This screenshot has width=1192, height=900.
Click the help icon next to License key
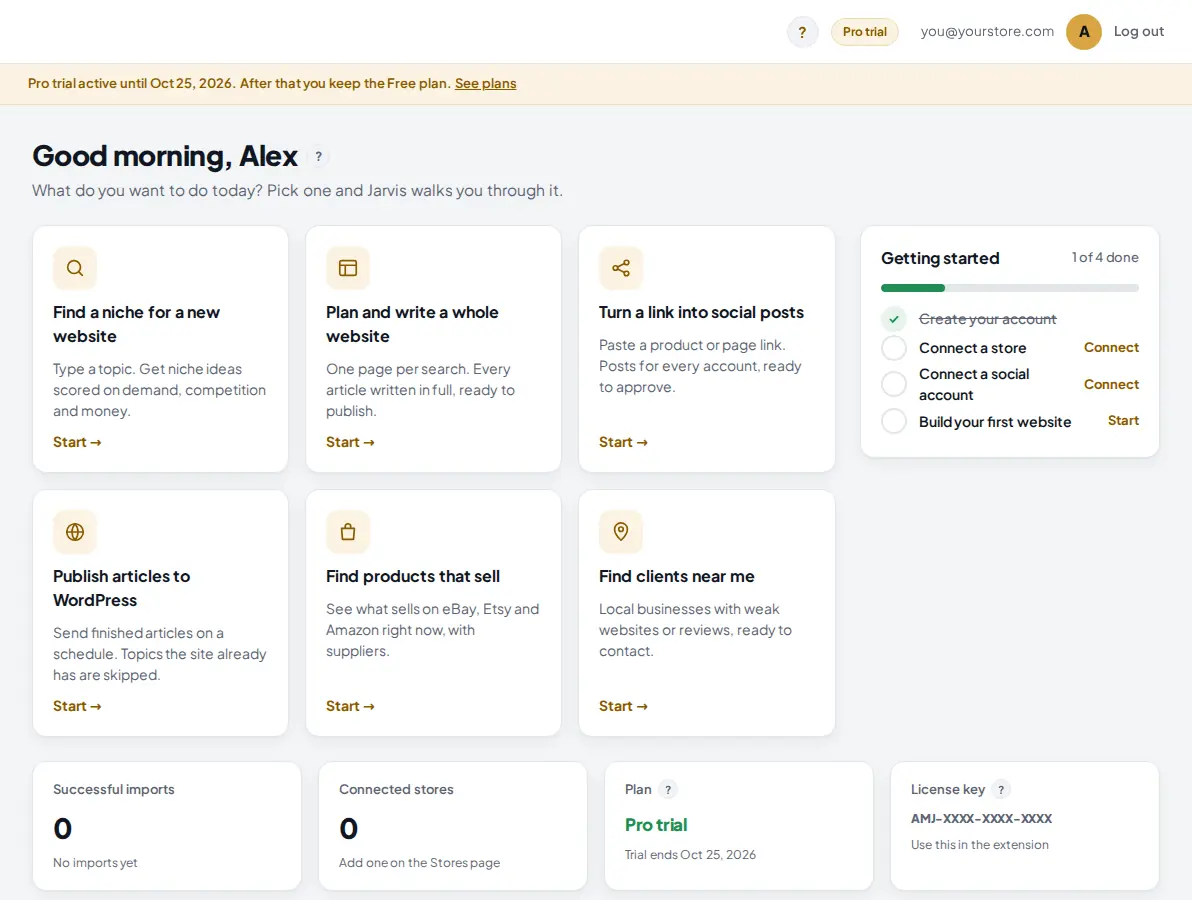1000,790
